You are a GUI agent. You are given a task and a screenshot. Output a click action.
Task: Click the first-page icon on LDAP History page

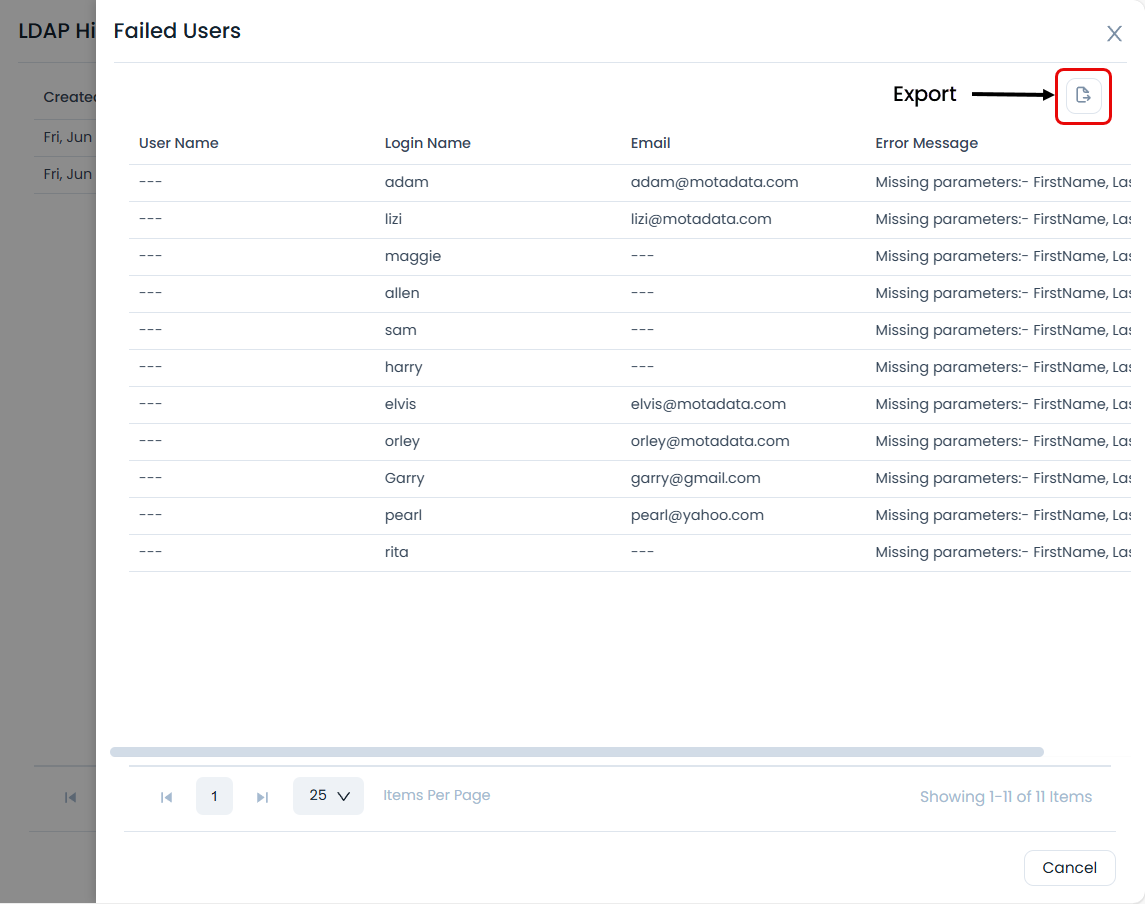click(70, 797)
